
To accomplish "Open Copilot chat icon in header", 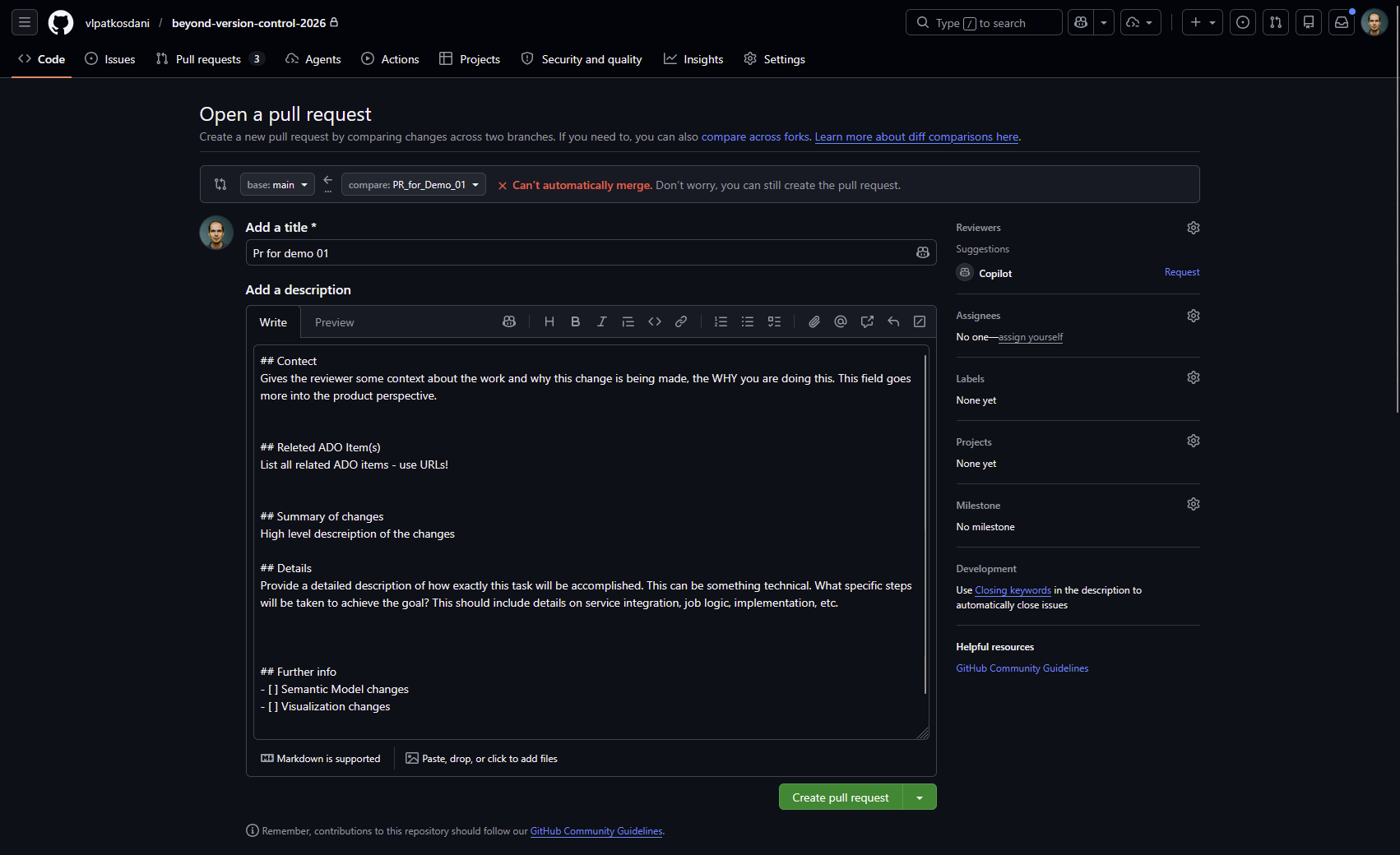I will click(1081, 22).
